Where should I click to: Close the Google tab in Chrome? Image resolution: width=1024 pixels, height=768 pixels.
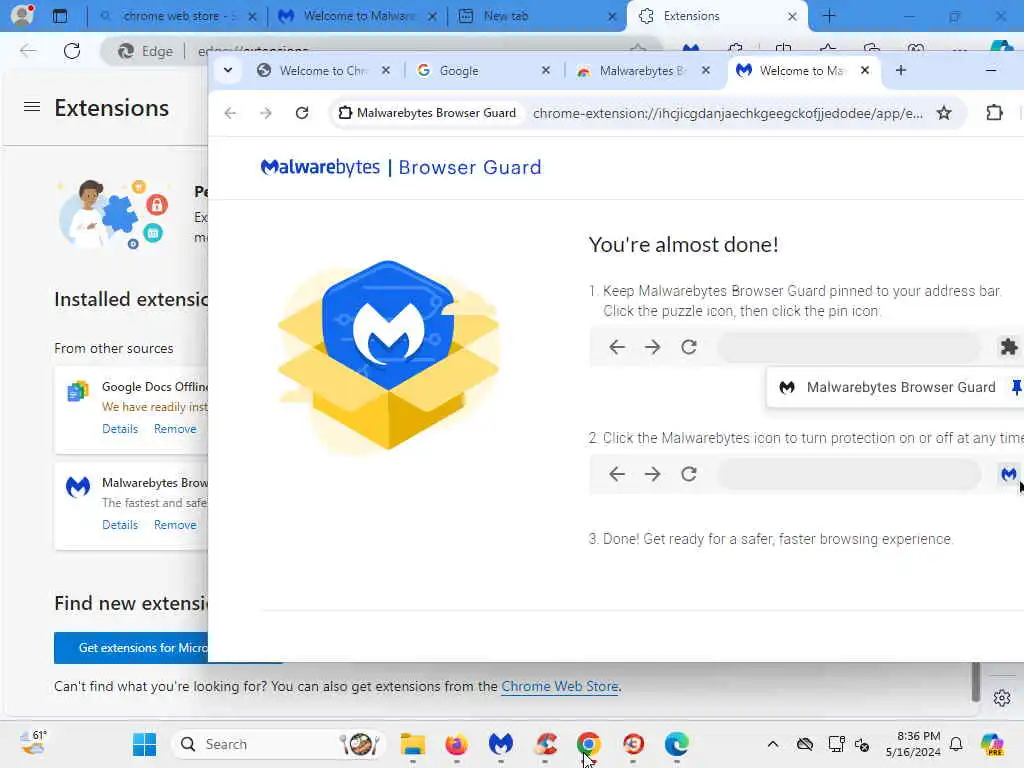pyautogui.click(x=546, y=70)
